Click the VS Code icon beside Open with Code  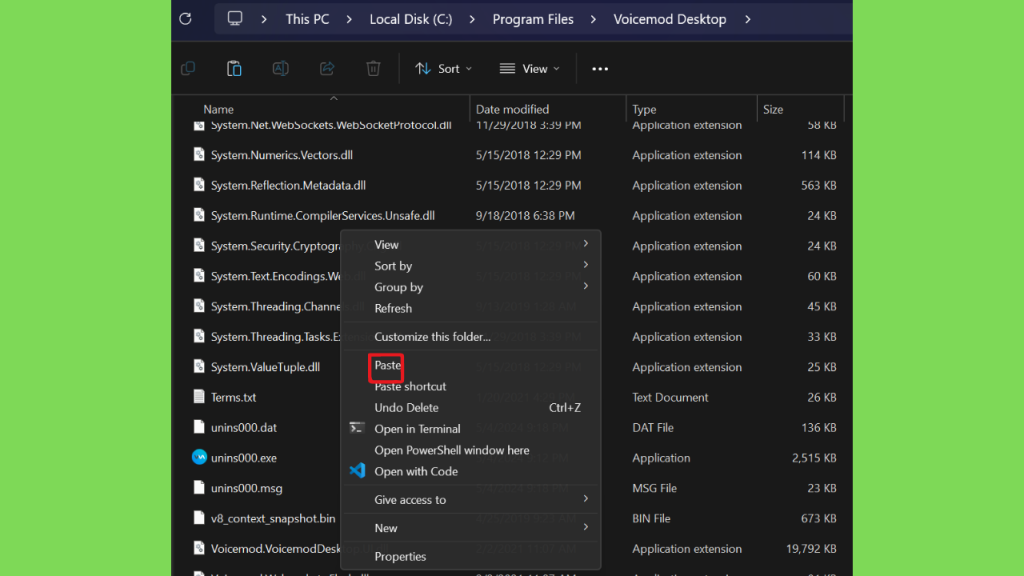tap(357, 471)
